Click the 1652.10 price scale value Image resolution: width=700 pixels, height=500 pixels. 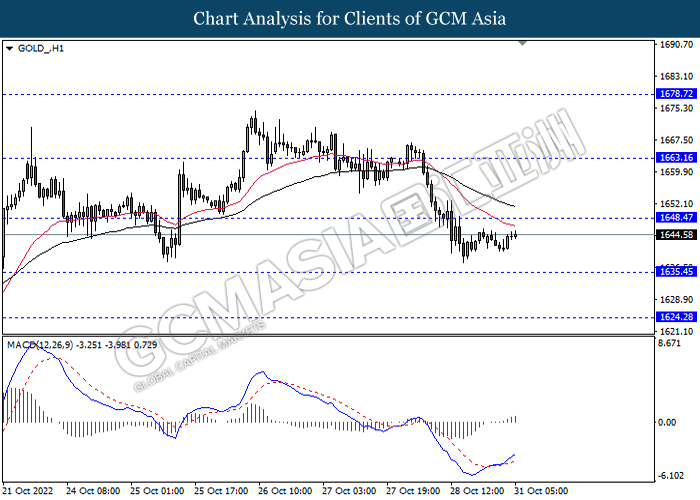(677, 204)
